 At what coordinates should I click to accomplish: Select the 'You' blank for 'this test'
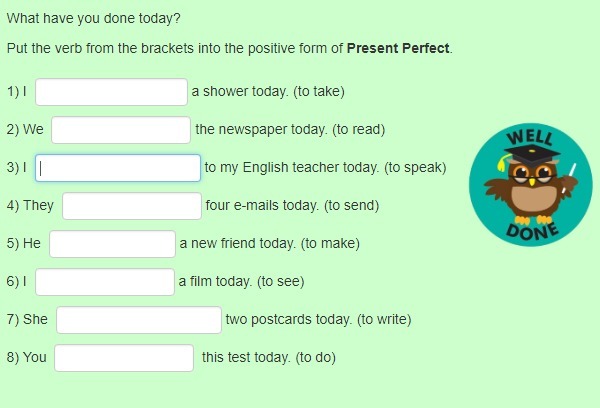click(x=124, y=358)
